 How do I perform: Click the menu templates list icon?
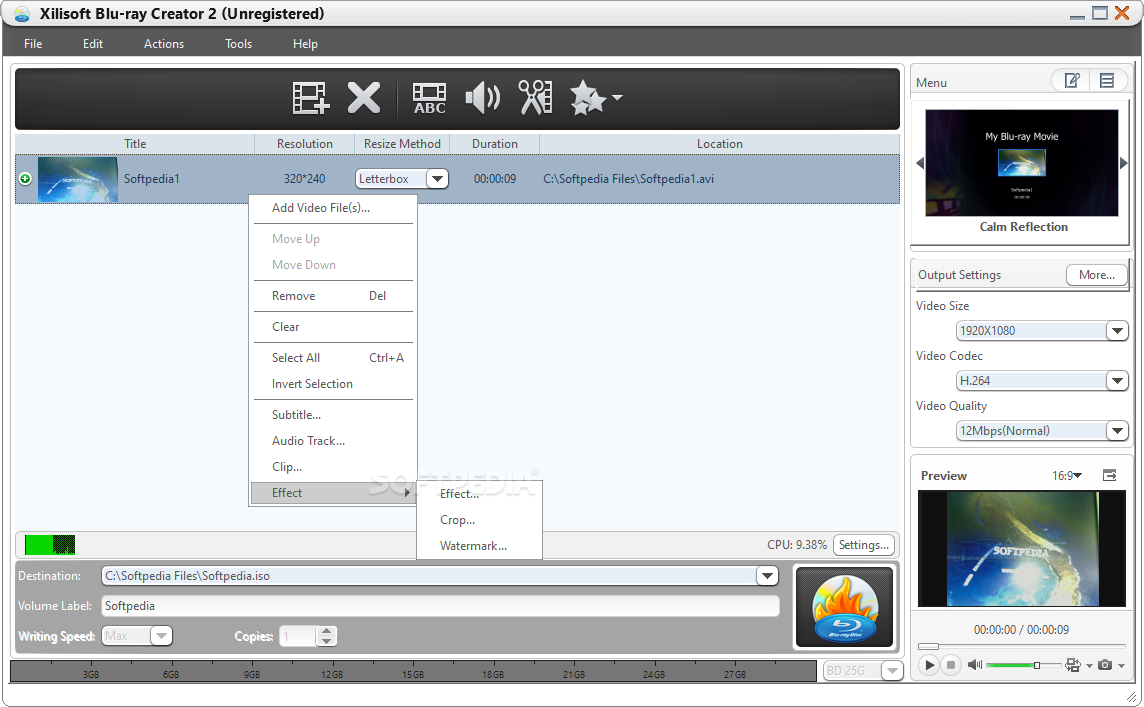click(x=1107, y=80)
